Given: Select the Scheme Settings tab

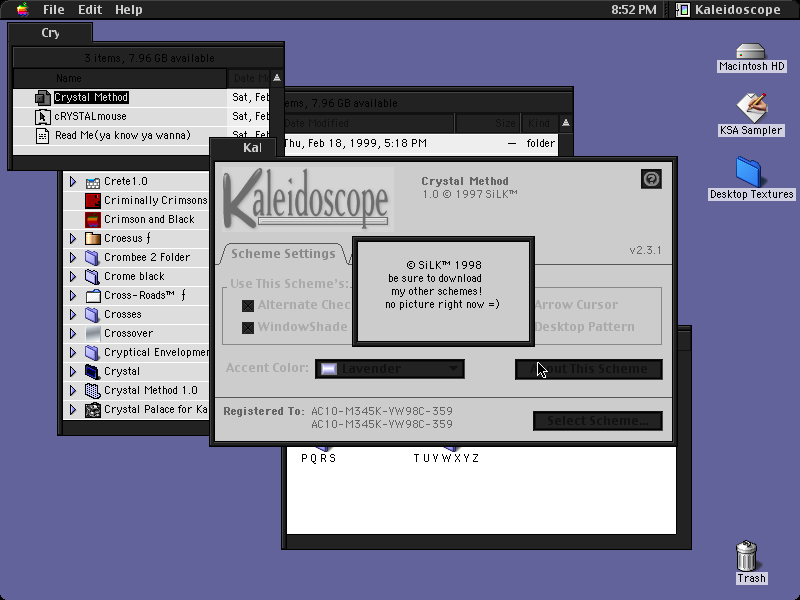Looking at the screenshot, I should tap(283, 254).
